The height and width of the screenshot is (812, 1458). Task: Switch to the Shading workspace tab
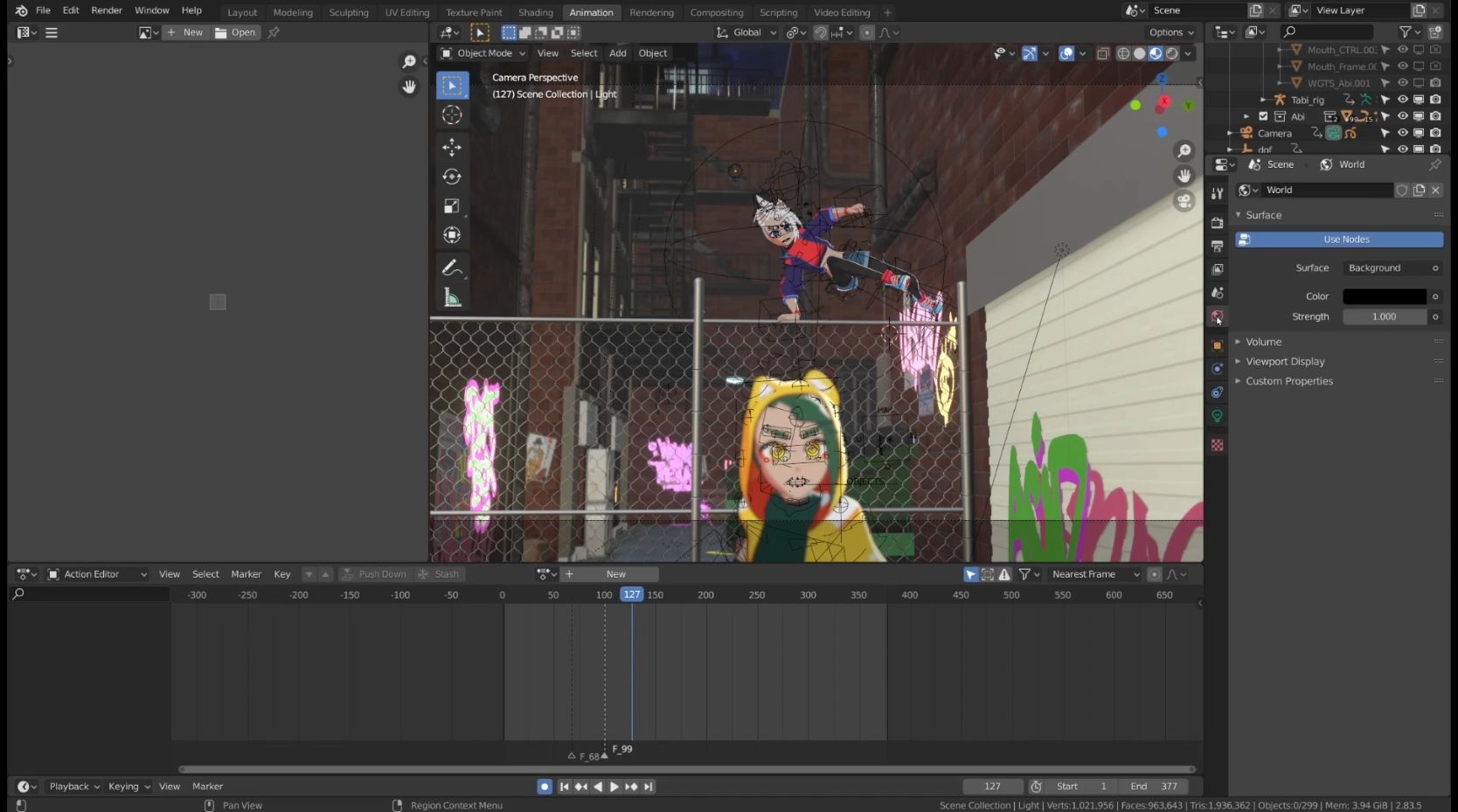point(536,12)
